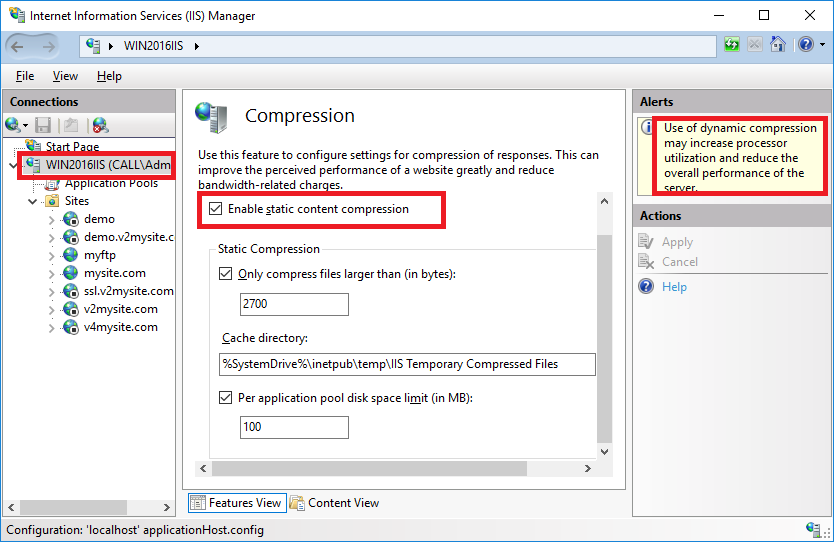Expand the ssl.v2mysite.com site node
Screen dimensions: 834x542
coord(52,292)
